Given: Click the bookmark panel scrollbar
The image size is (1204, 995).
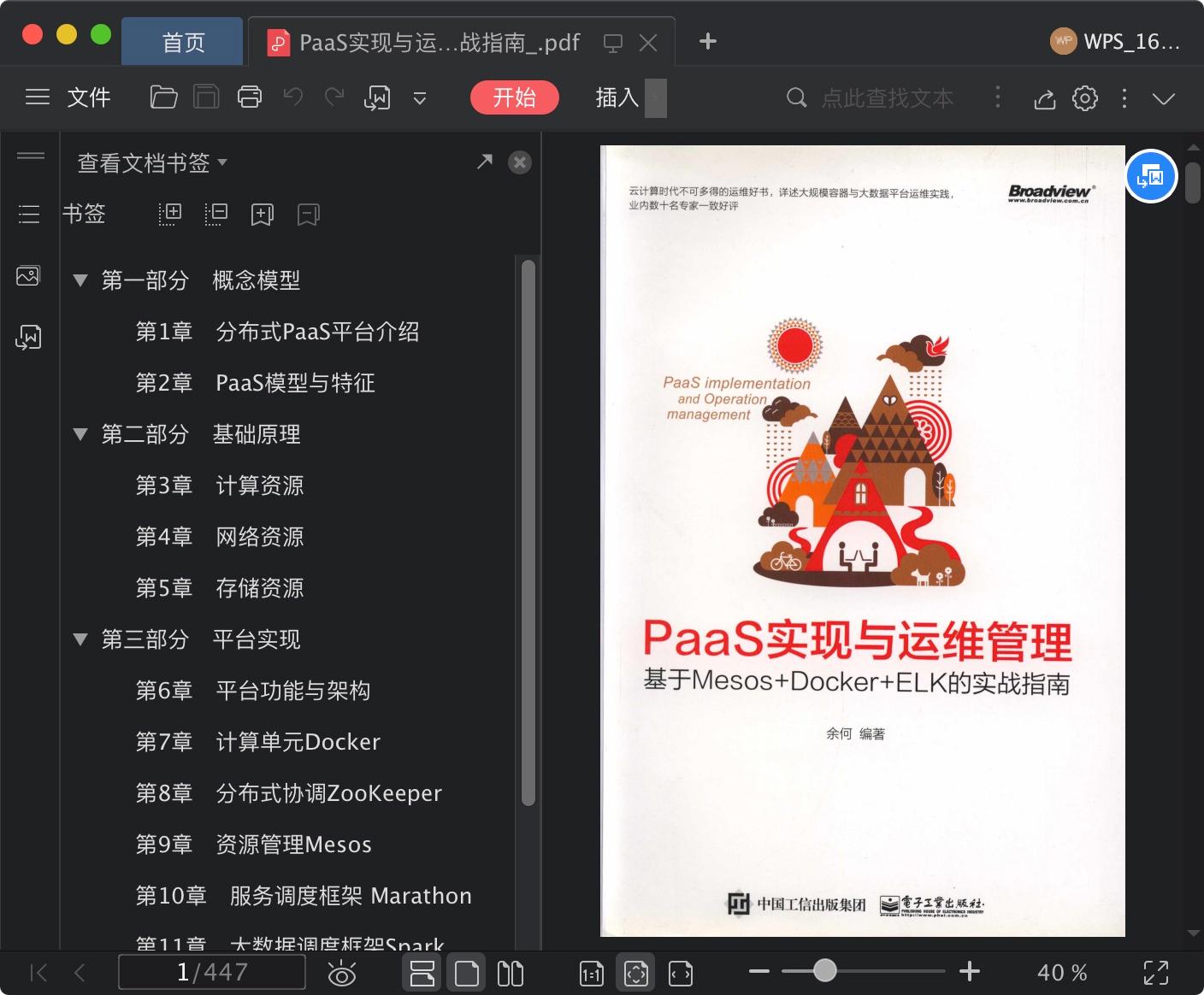Looking at the screenshot, I should pos(528,533).
